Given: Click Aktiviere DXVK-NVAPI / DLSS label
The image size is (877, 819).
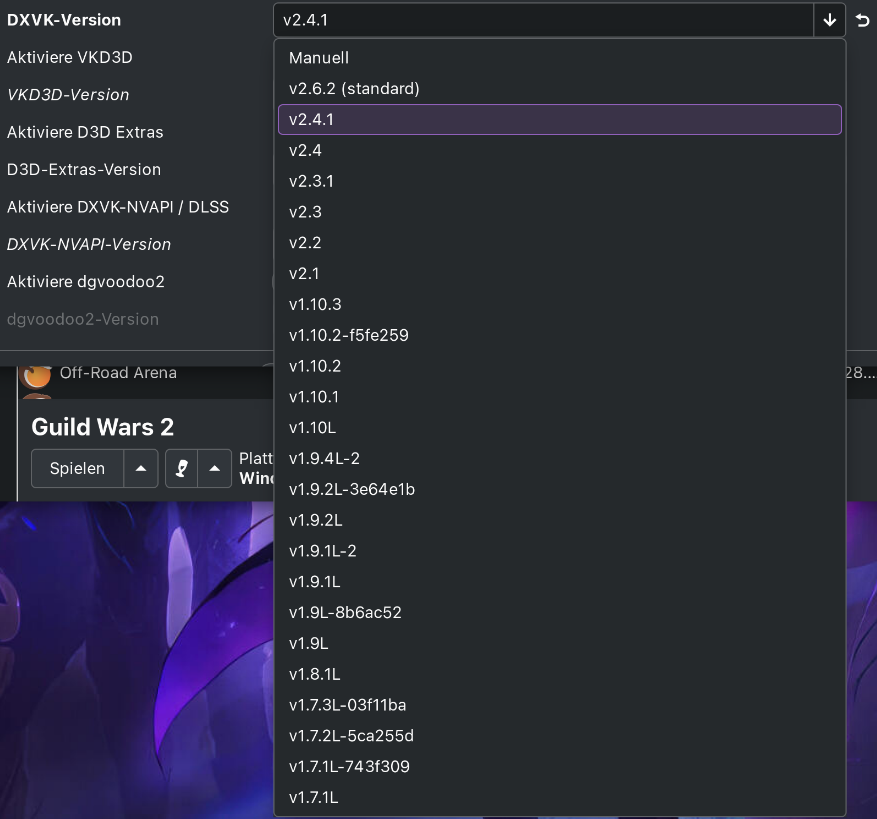Looking at the screenshot, I should (118, 207).
